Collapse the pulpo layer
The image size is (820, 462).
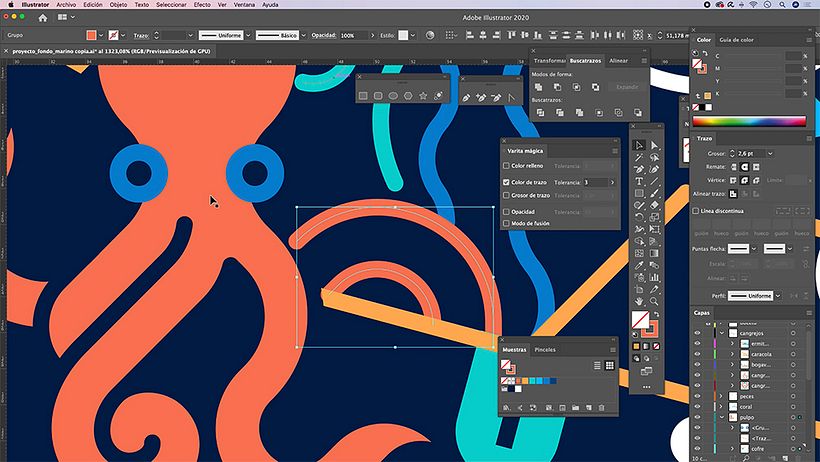coord(722,417)
